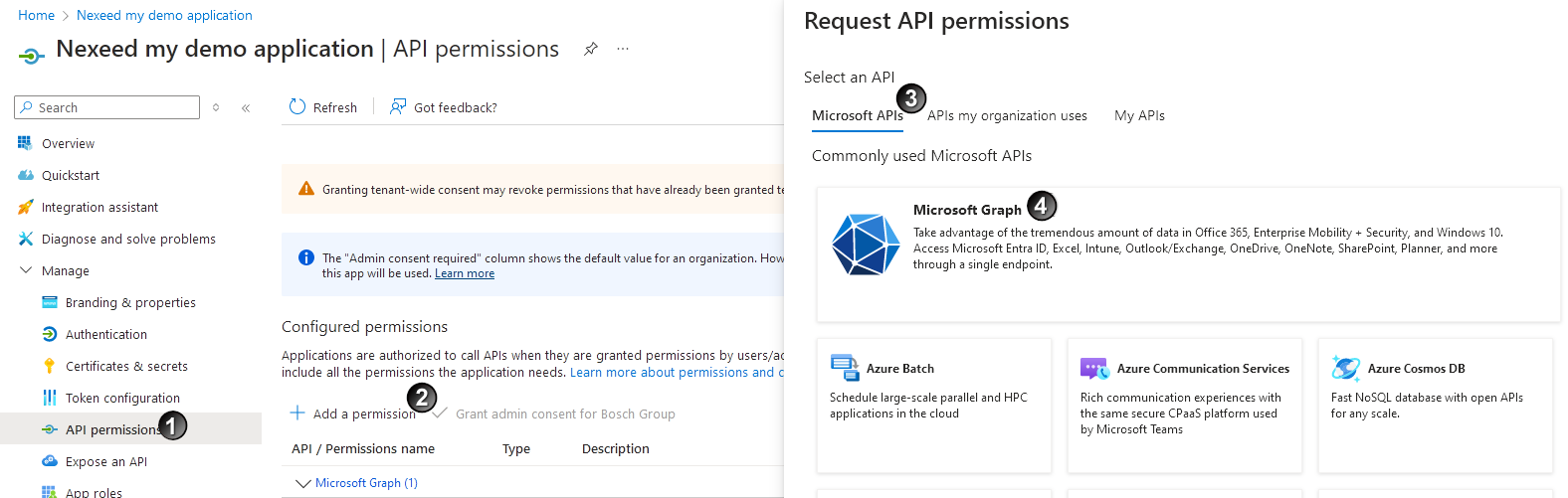Click the Azure Communication Services icon
This screenshot has width=1568, height=498.
tap(1095, 369)
